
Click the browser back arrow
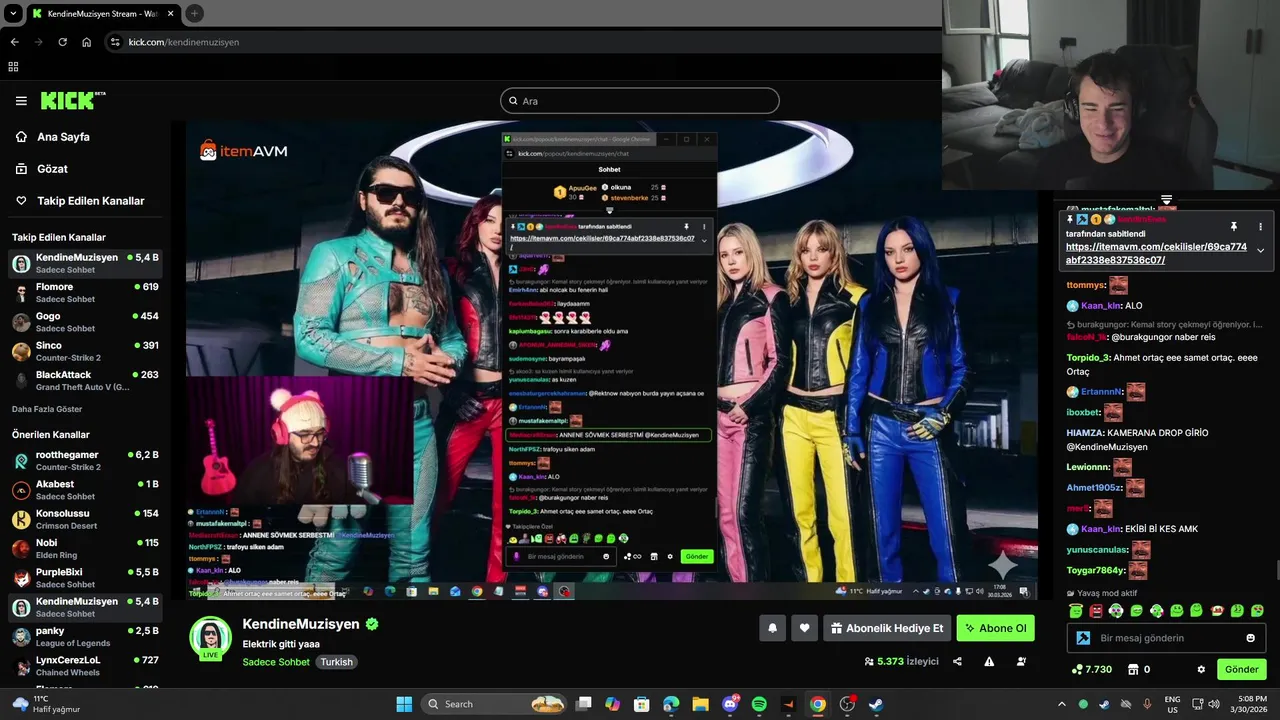(x=15, y=42)
